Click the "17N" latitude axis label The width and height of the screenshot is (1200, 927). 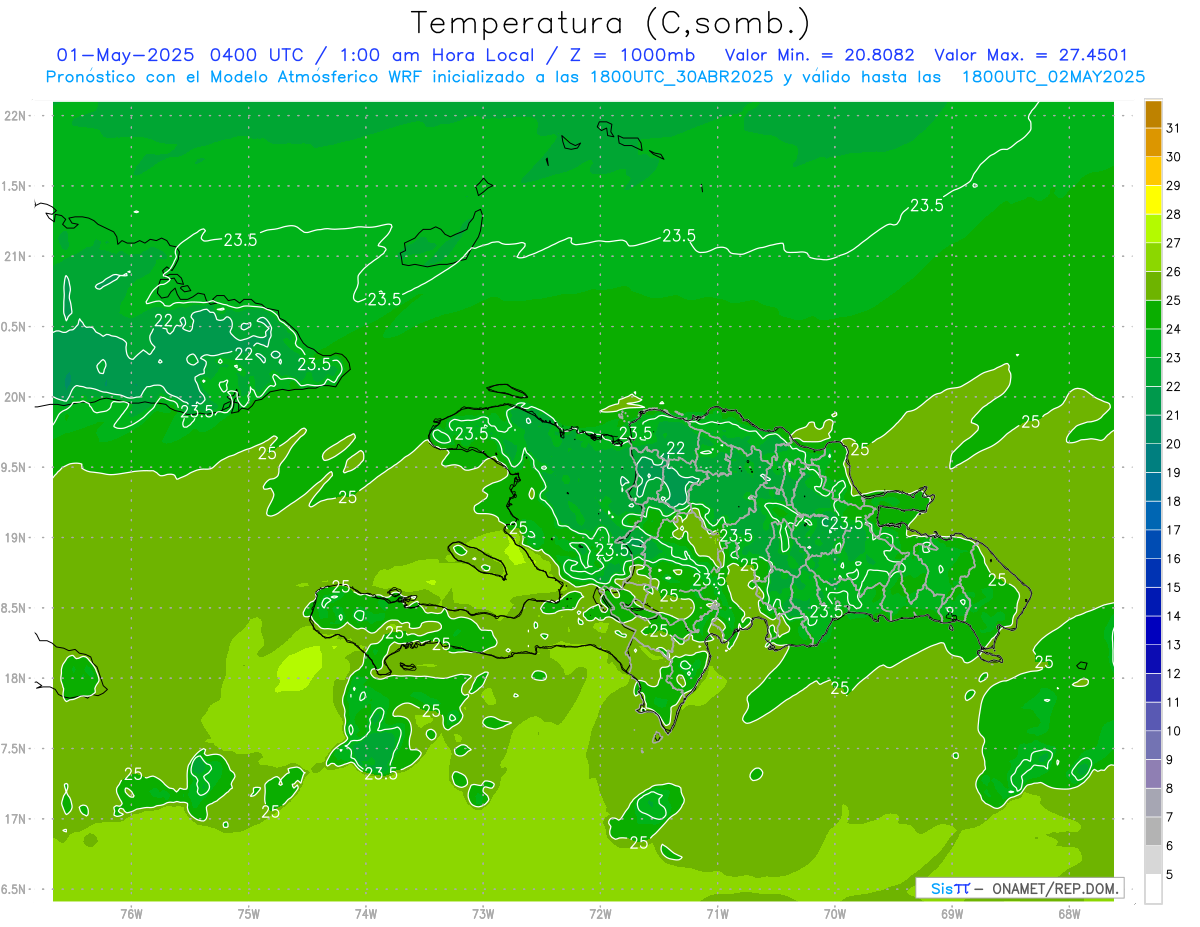tap(16, 819)
